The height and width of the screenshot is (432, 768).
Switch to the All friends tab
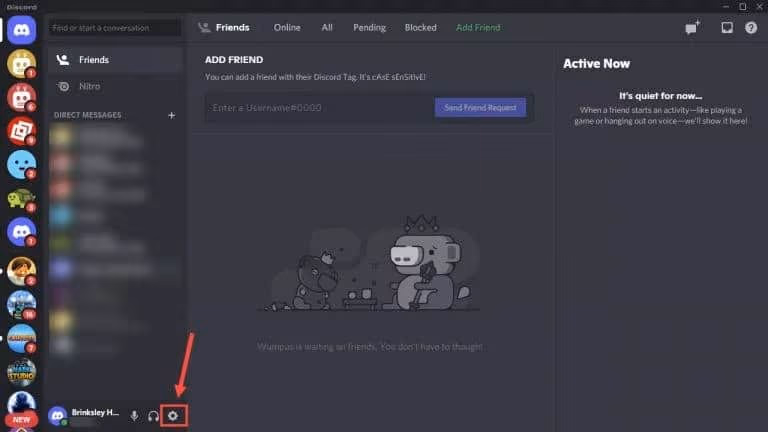point(327,28)
